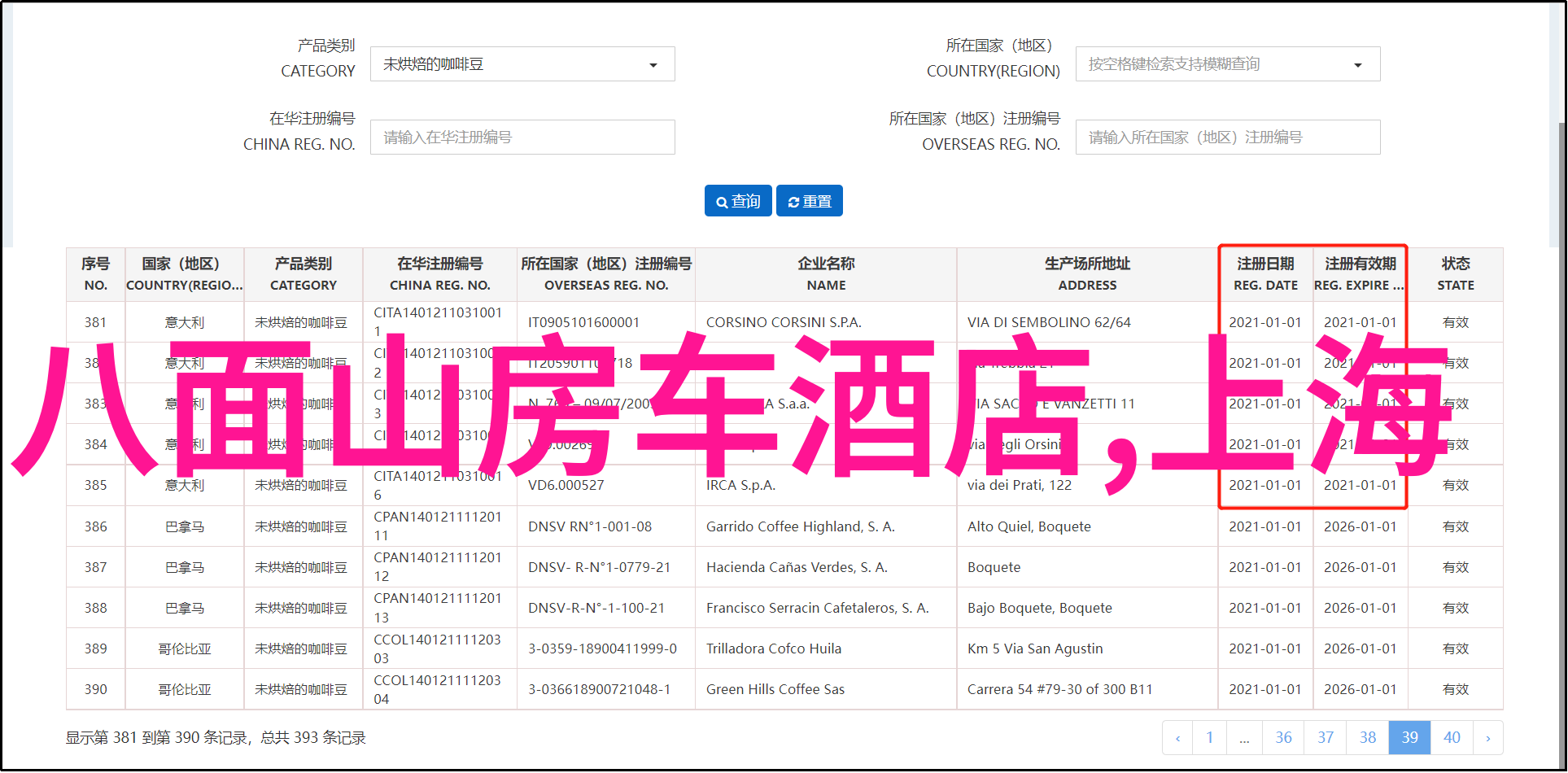The height and width of the screenshot is (773, 1568).
Task: Focus the CHINA REG. NO. input field
Action: (x=522, y=138)
